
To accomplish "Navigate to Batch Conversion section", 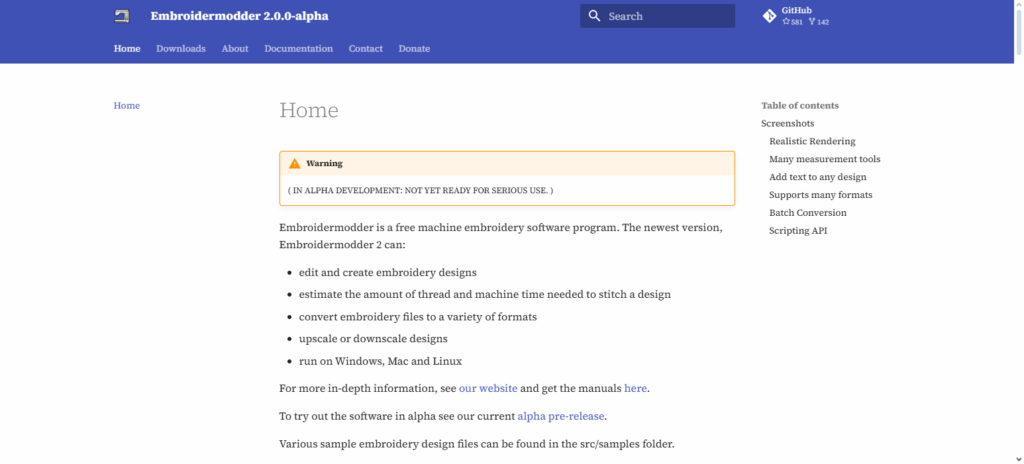I will coord(807,213).
